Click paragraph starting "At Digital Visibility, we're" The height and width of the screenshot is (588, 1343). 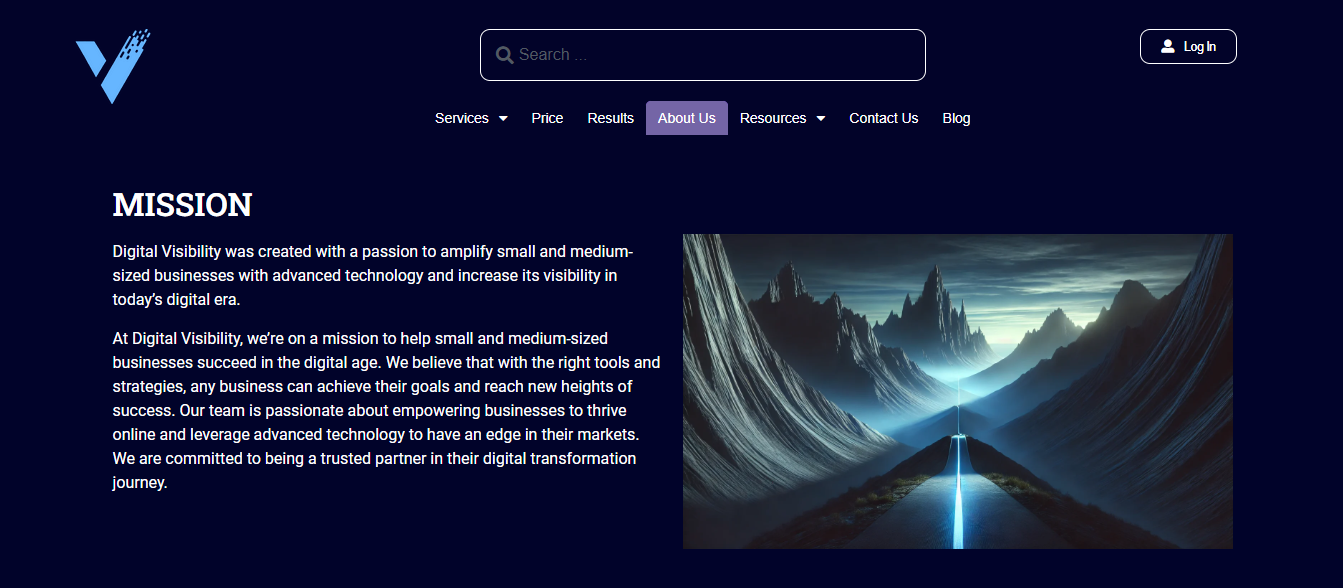(387, 410)
